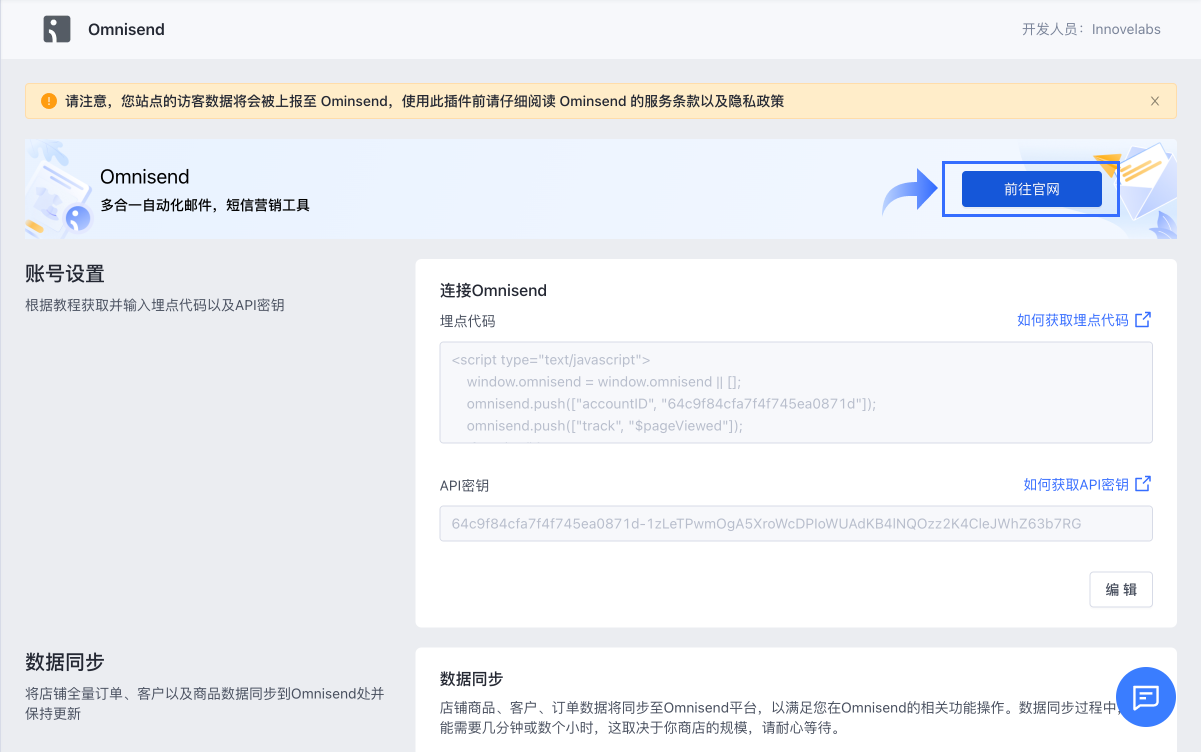Open the live chat widget
The image size is (1201, 752).
coord(1146,697)
